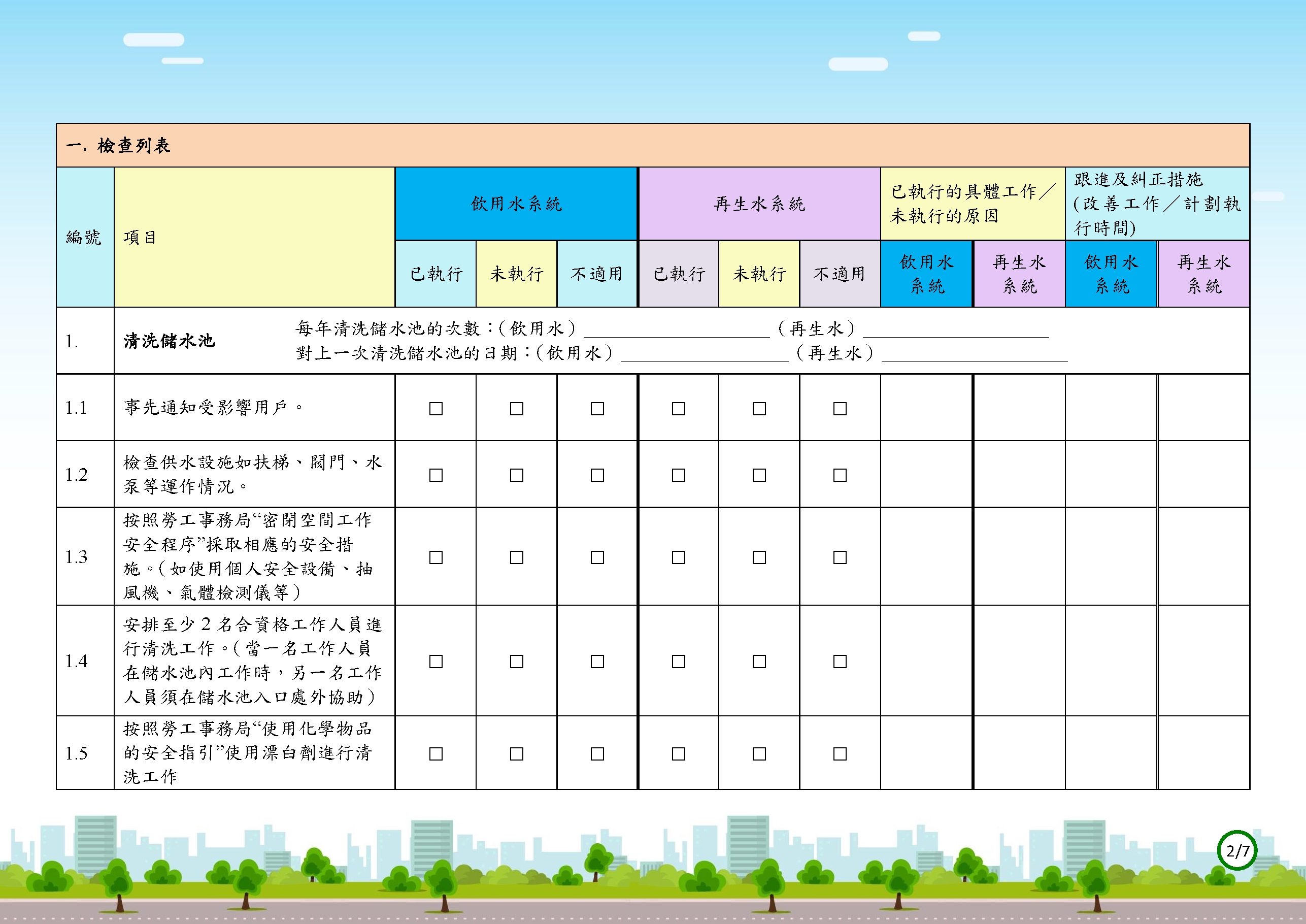Click the item 1.1 drinking water remarks cell

[927, 407]
